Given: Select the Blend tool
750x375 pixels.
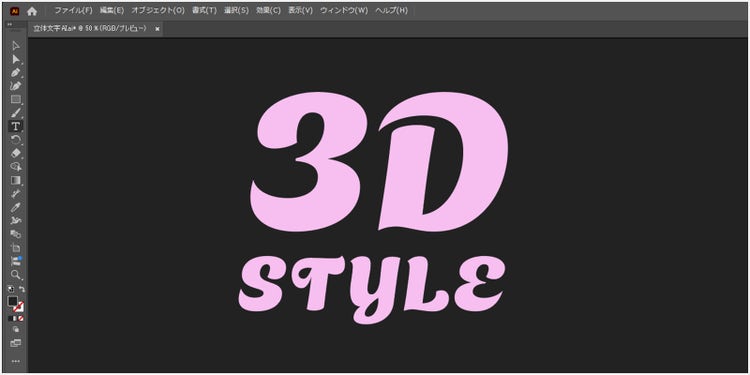Looking at the screenshot, I should coord(16,234).
